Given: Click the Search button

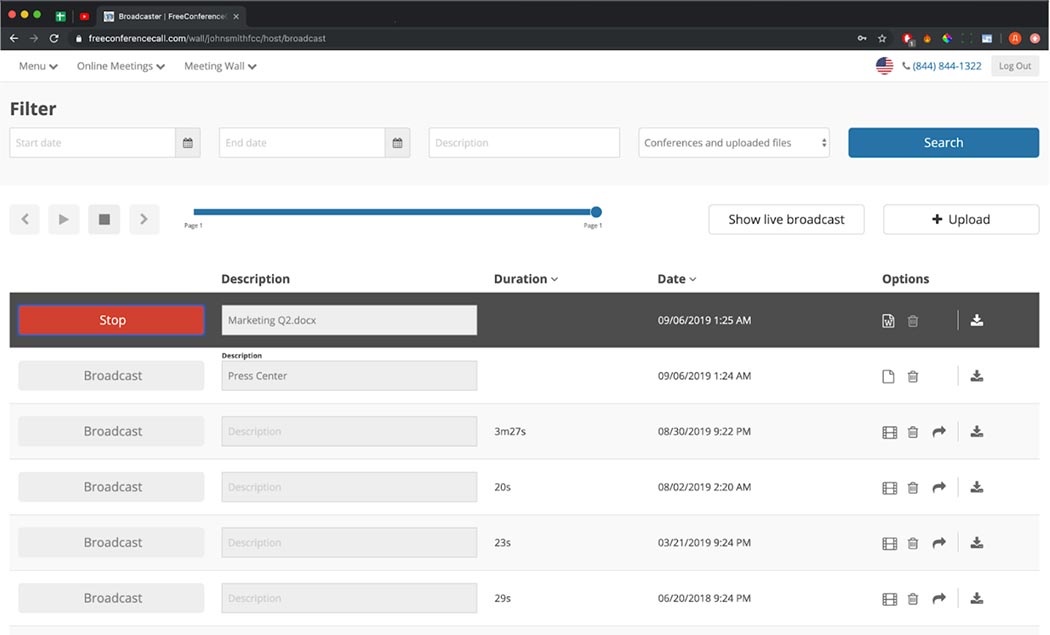Looking at the screenshot, I should 942,142.
